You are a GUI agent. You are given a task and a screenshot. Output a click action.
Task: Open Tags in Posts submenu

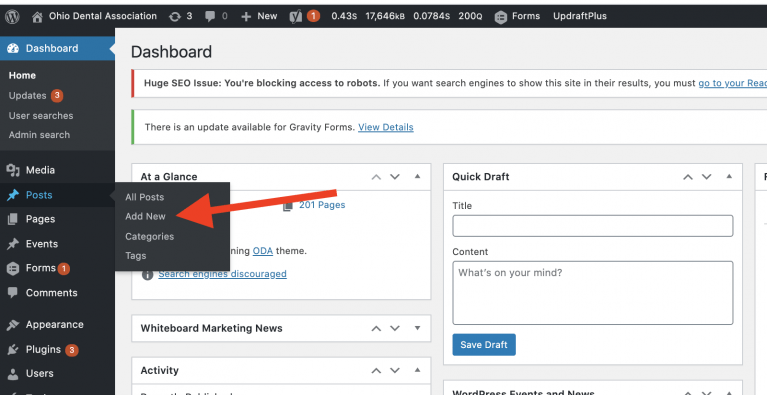[x=135, y=256]
